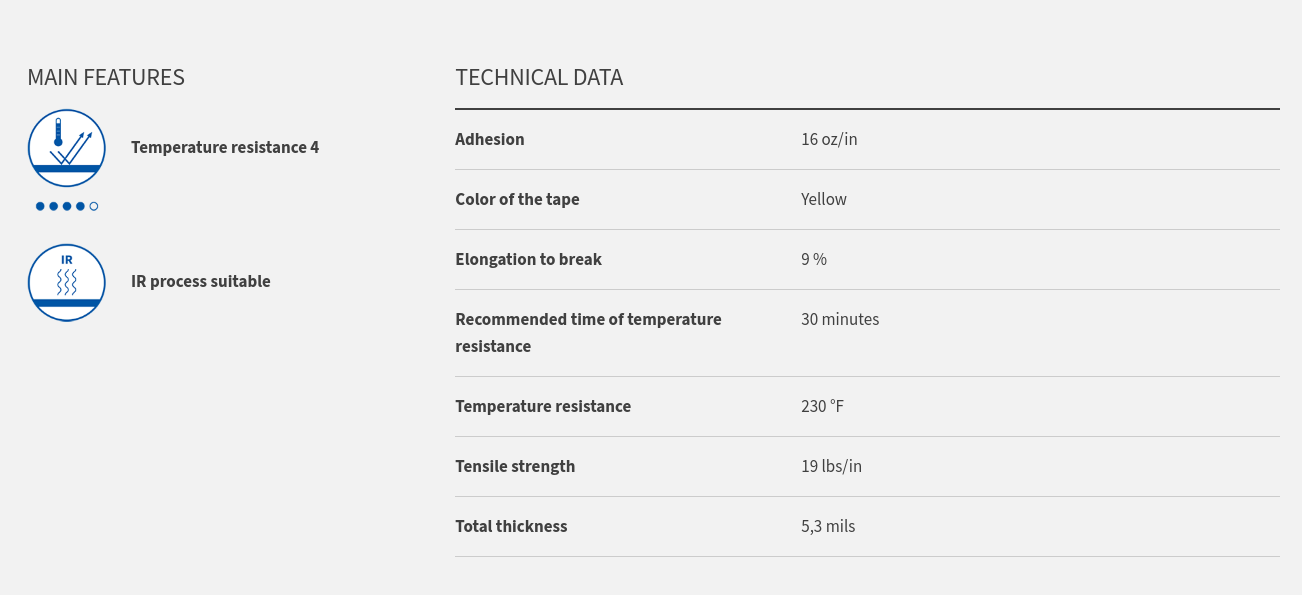
Task: Select the 230 °F temperature value
Action: point(822,406)
